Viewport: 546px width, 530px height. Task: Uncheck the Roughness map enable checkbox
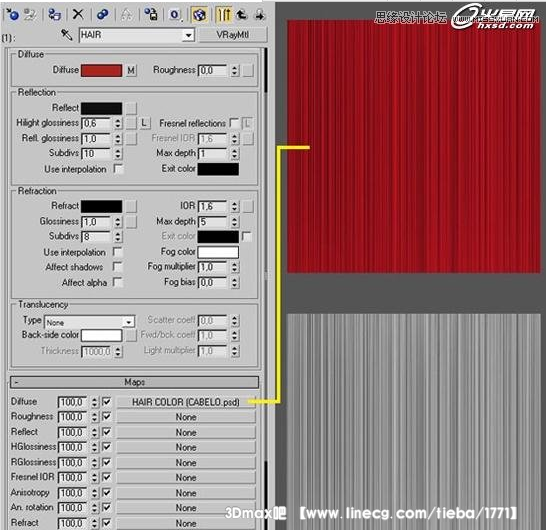click(x=107, y=416)
